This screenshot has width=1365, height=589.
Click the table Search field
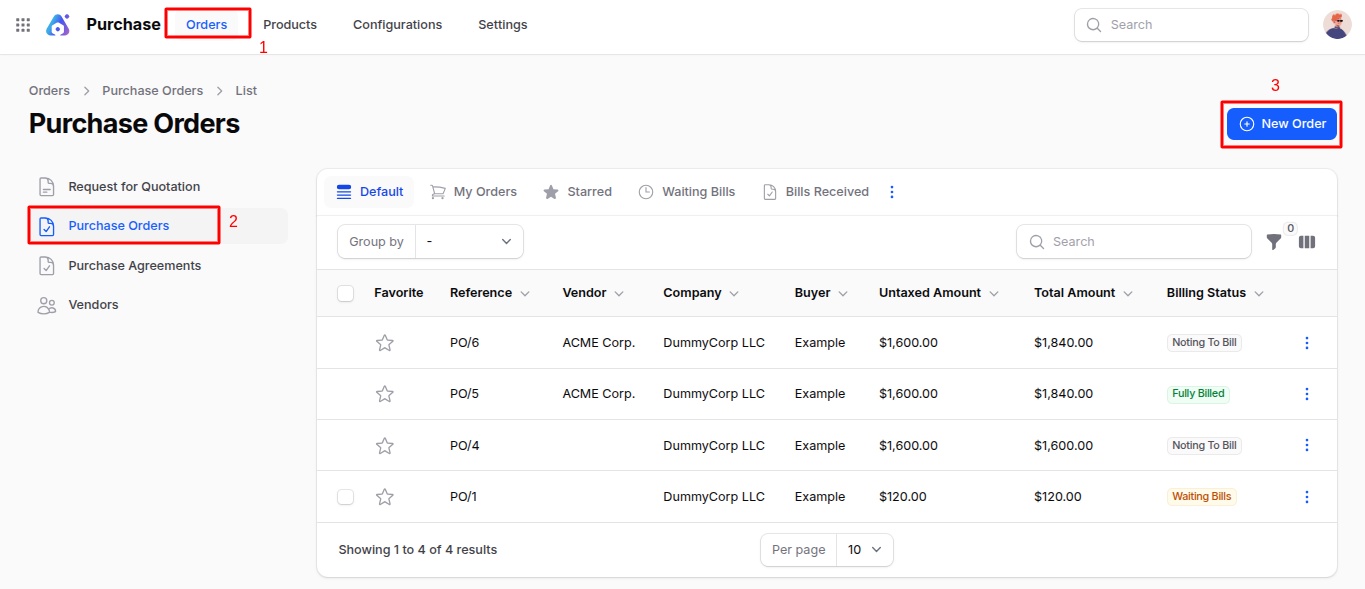coord(1133,242)
